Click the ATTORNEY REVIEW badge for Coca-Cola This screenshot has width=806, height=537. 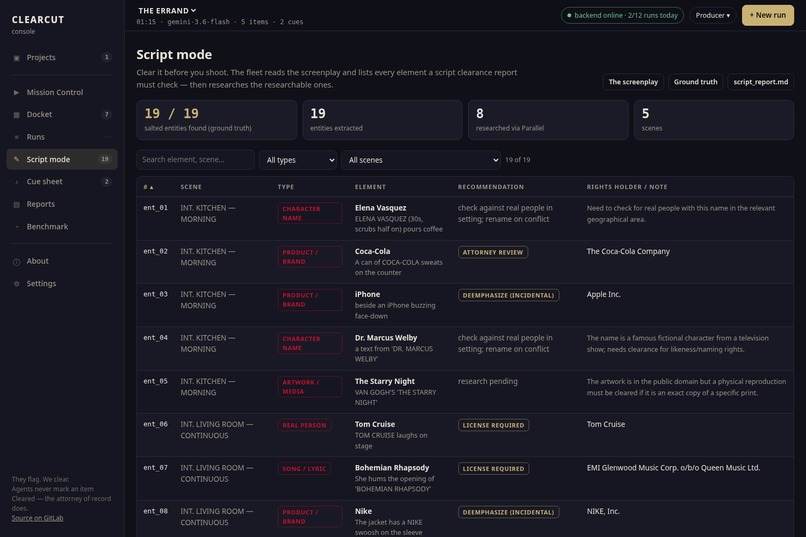pyautogui.click(x=492, y=252)
